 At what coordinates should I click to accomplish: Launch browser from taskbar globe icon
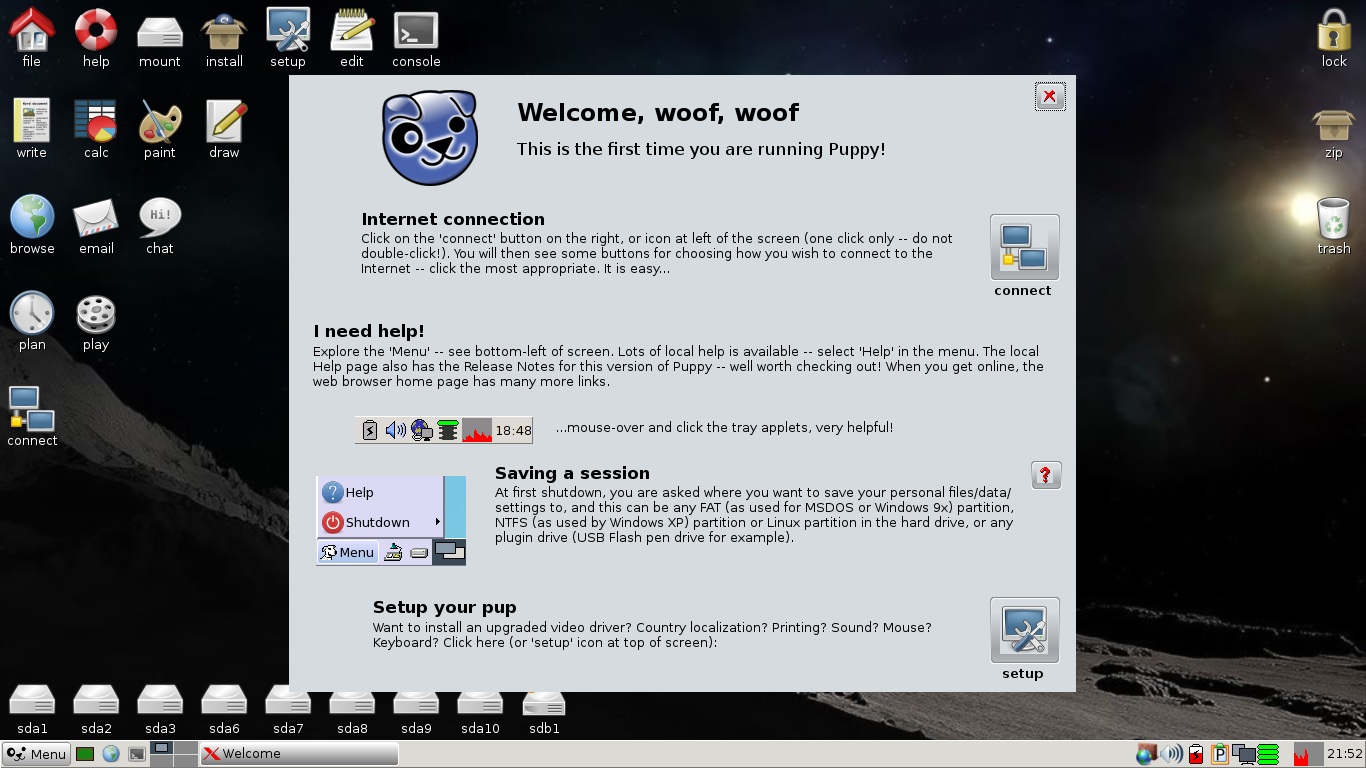(x=111, y=754)
